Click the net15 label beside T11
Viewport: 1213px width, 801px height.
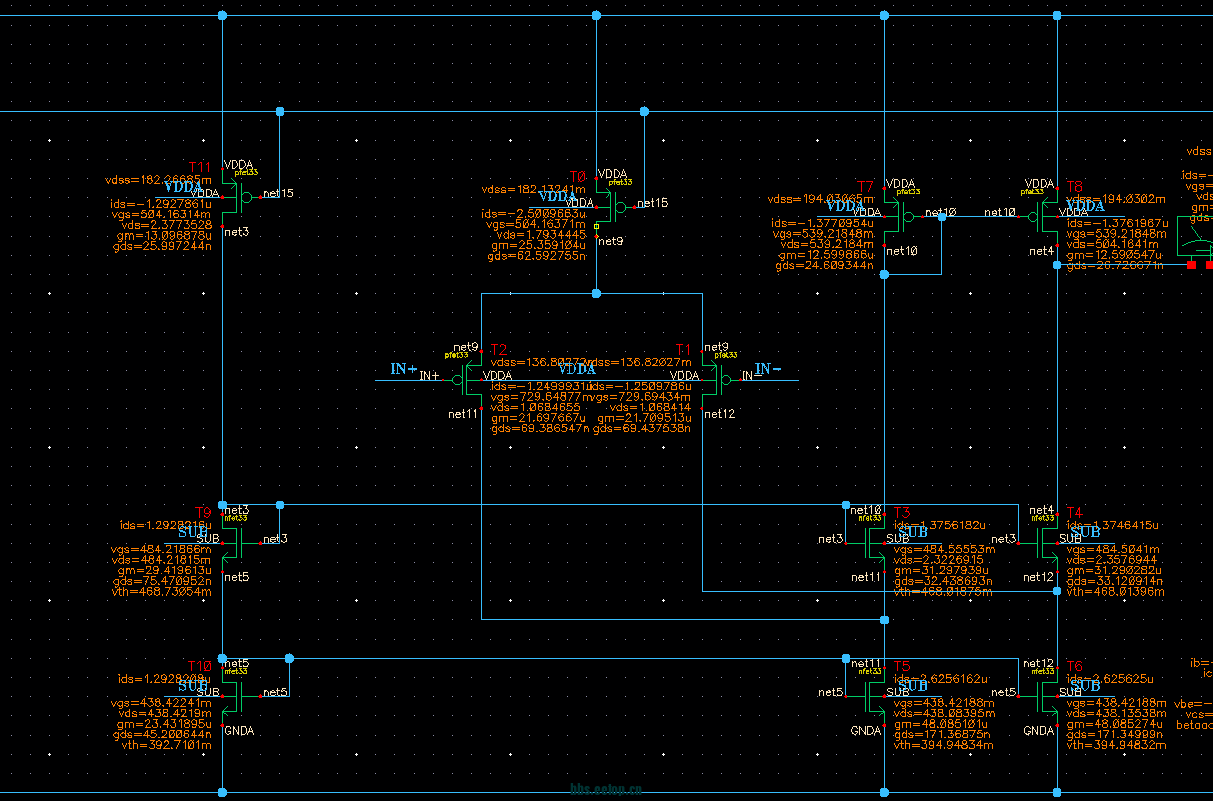point(278,193)
